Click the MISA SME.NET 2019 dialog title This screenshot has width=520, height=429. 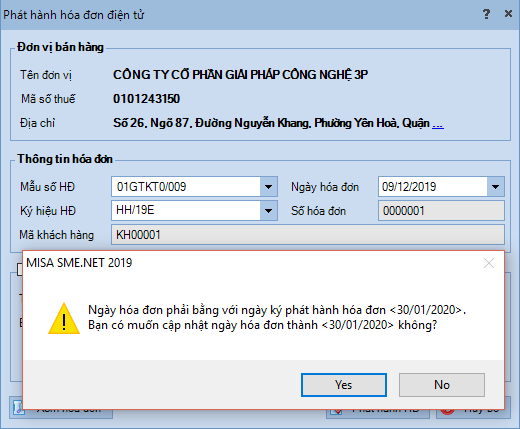coord(79,263)
